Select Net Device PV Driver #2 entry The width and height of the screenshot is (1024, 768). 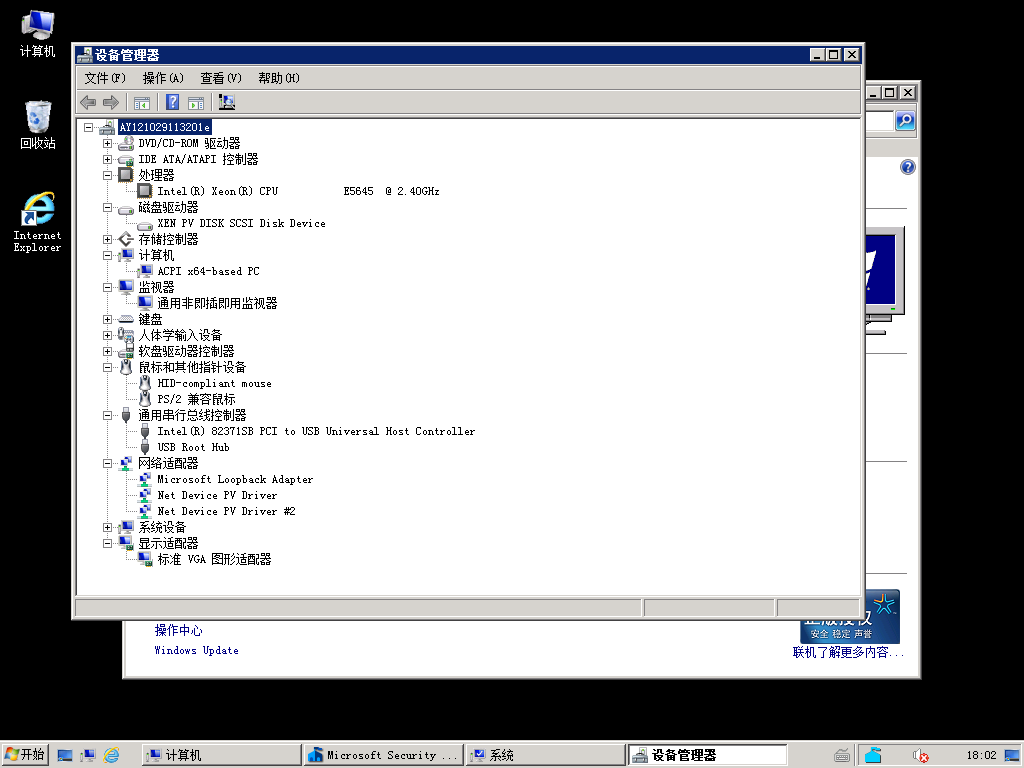click(x=226, y=511)
